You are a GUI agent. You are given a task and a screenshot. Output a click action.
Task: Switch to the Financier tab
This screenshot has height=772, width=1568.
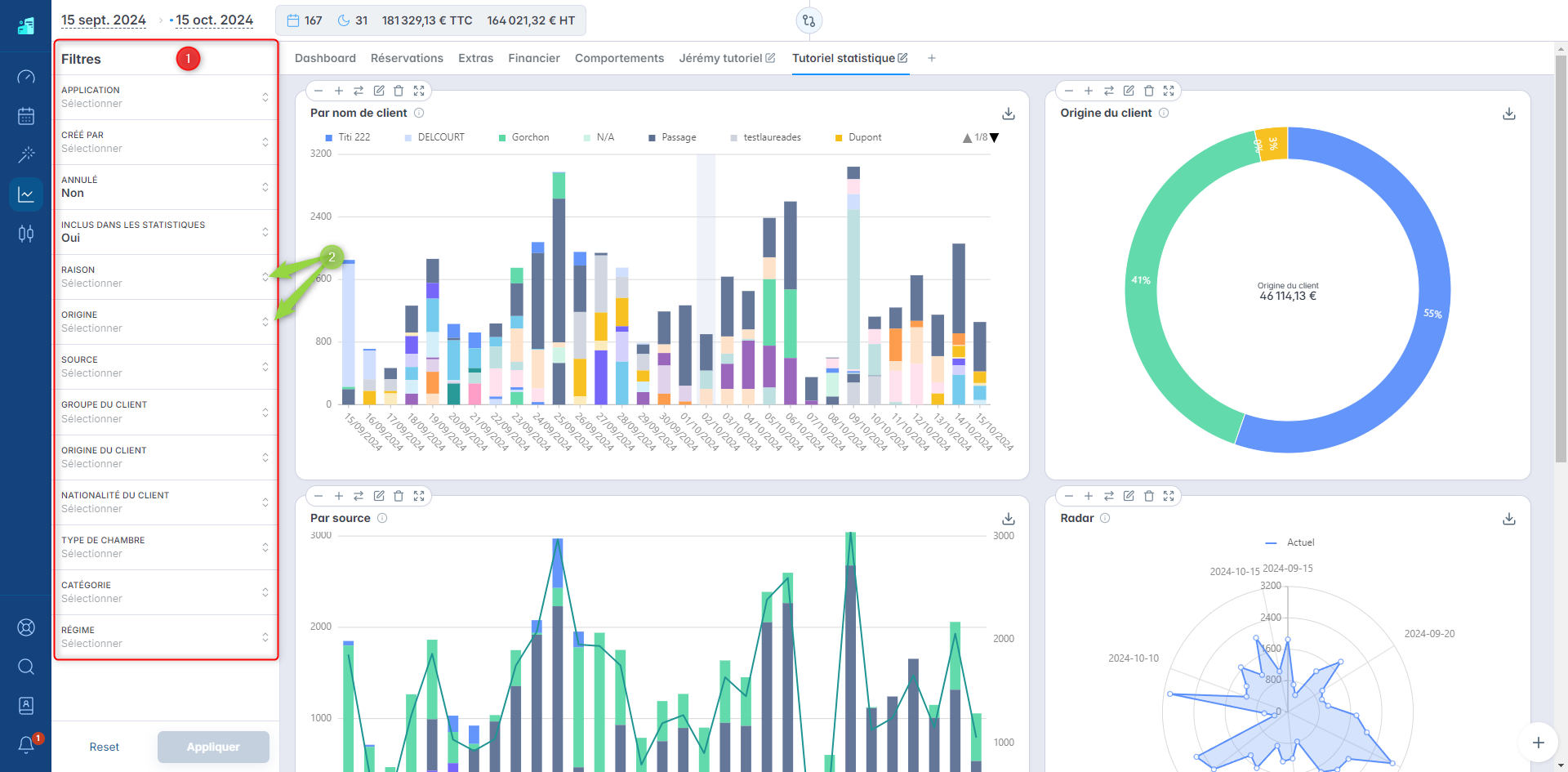pyautogui.click(x=534, y=58)
